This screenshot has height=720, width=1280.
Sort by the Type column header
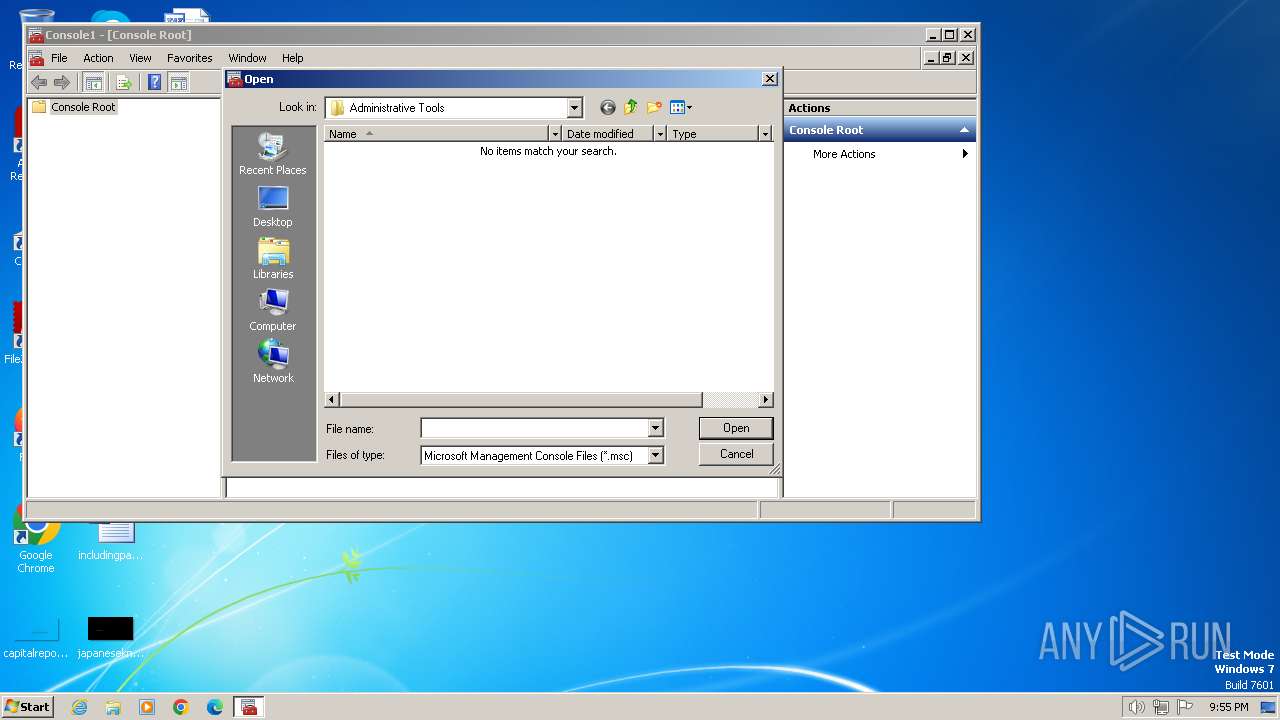pyautogui.click(x=712, y=133)
